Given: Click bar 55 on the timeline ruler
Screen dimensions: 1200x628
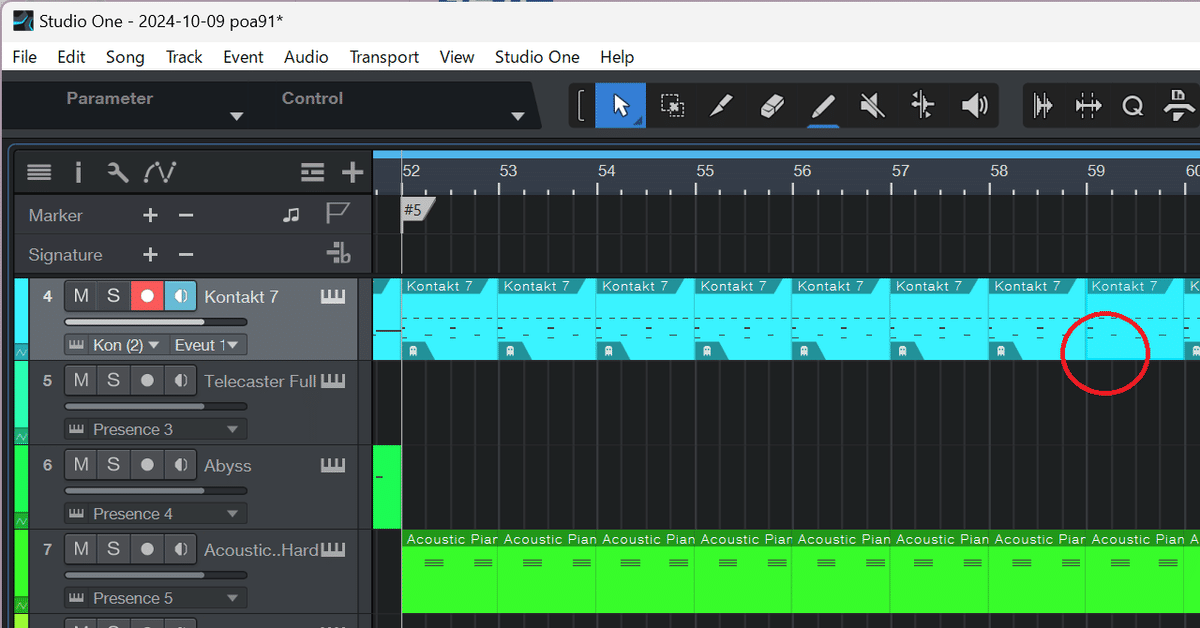Looking at the screenshot, I should tap(705, 171).
